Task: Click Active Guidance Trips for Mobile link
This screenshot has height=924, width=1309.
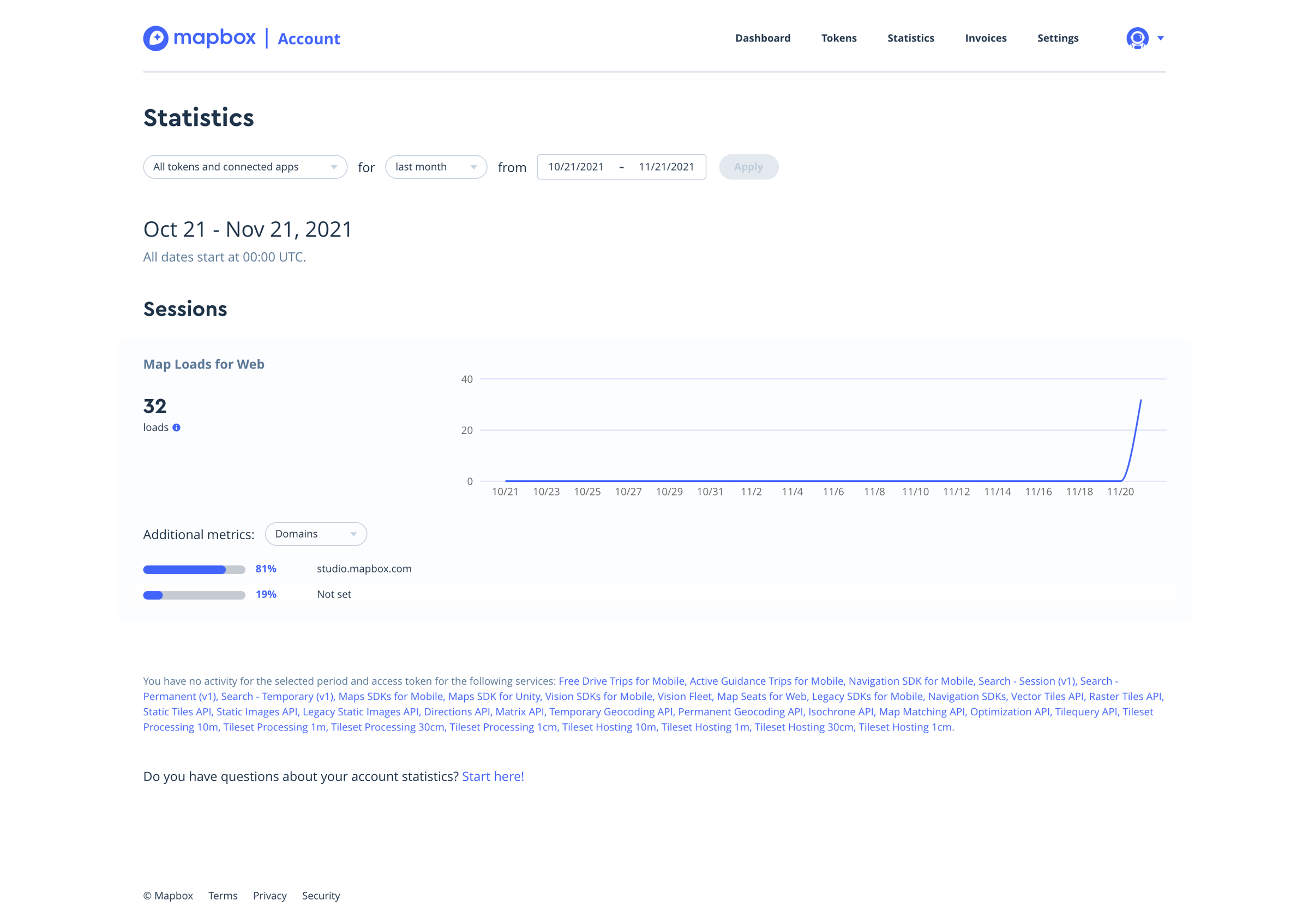Action: click(766, 681)
